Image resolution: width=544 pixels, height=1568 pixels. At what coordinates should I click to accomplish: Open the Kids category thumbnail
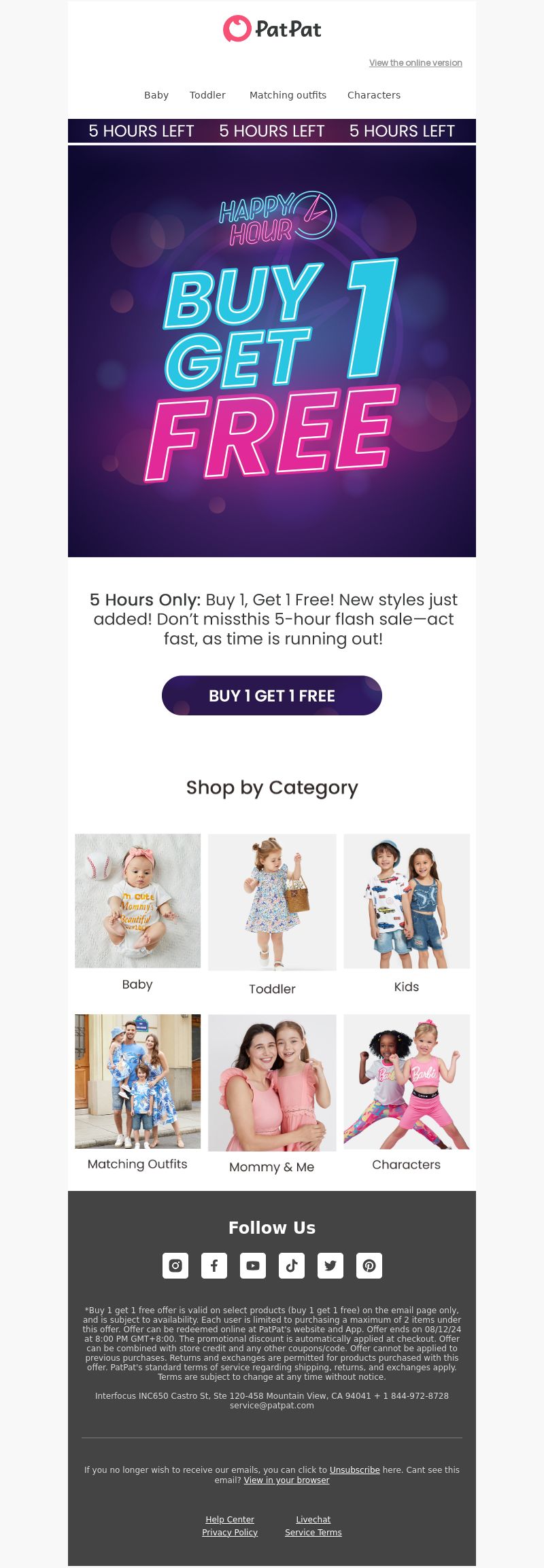coord(407,901)
